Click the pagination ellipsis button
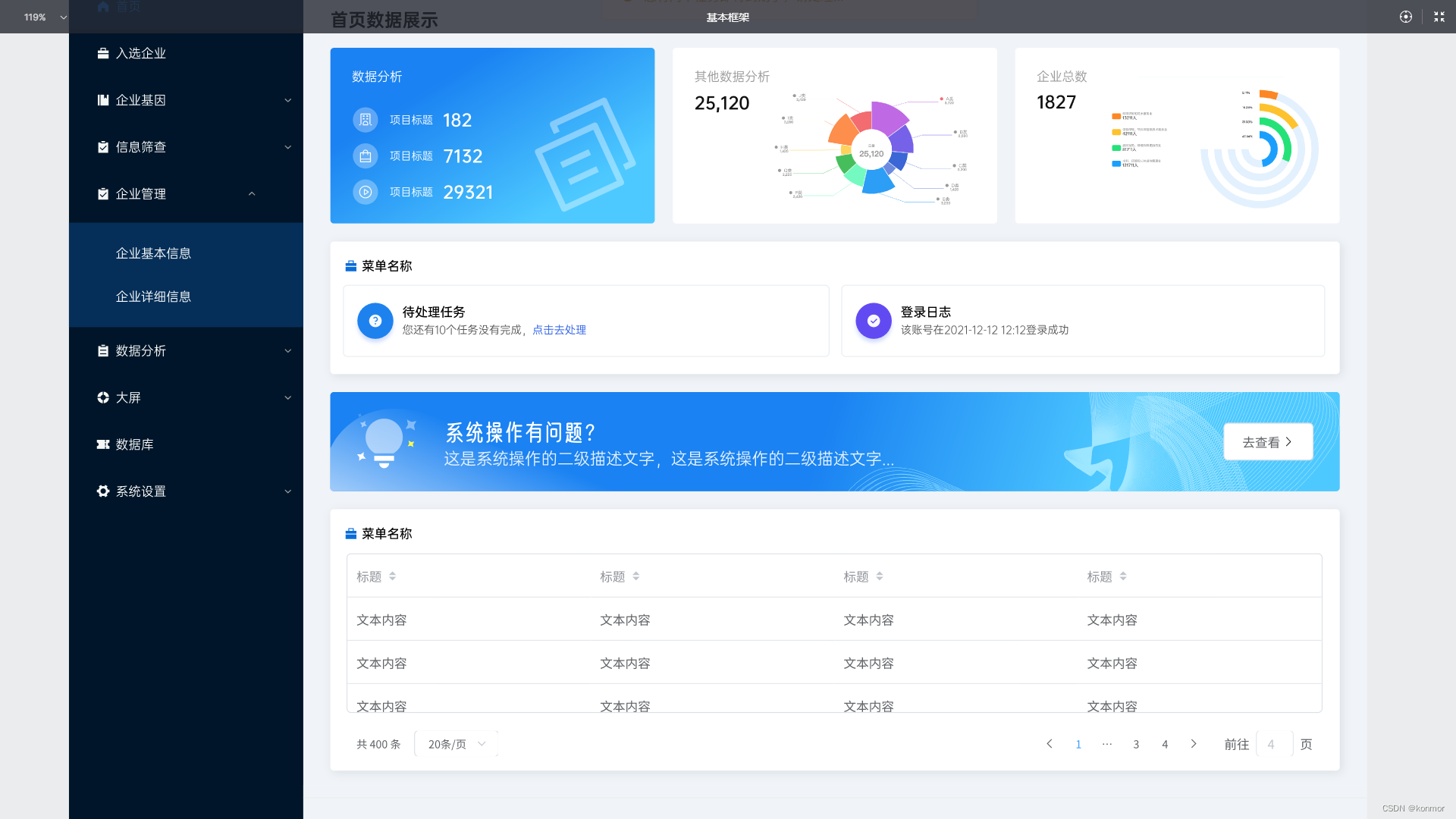1456x819 pixels. [1107, 744]
